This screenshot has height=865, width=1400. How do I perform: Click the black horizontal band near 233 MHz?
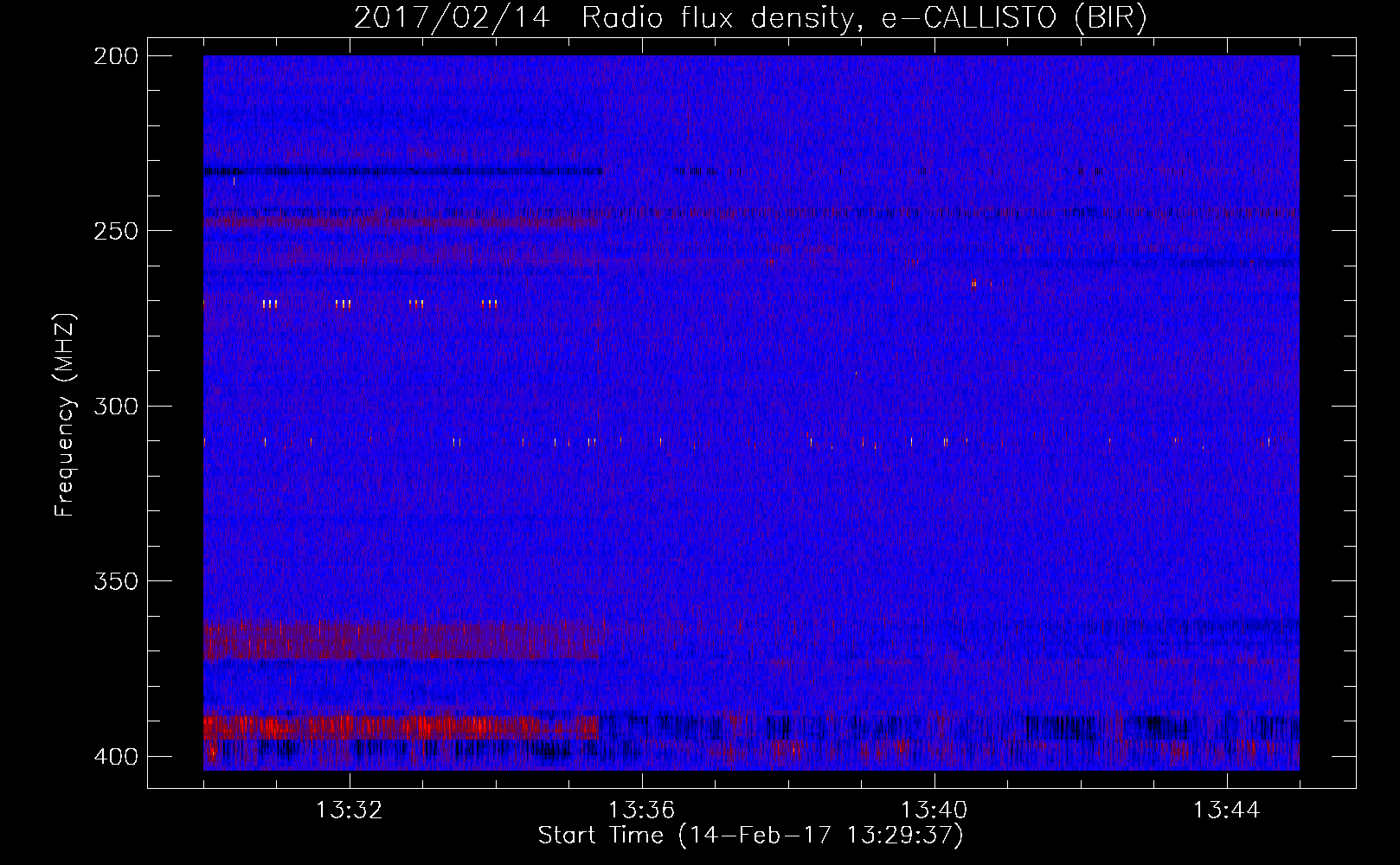coord(403,171)
